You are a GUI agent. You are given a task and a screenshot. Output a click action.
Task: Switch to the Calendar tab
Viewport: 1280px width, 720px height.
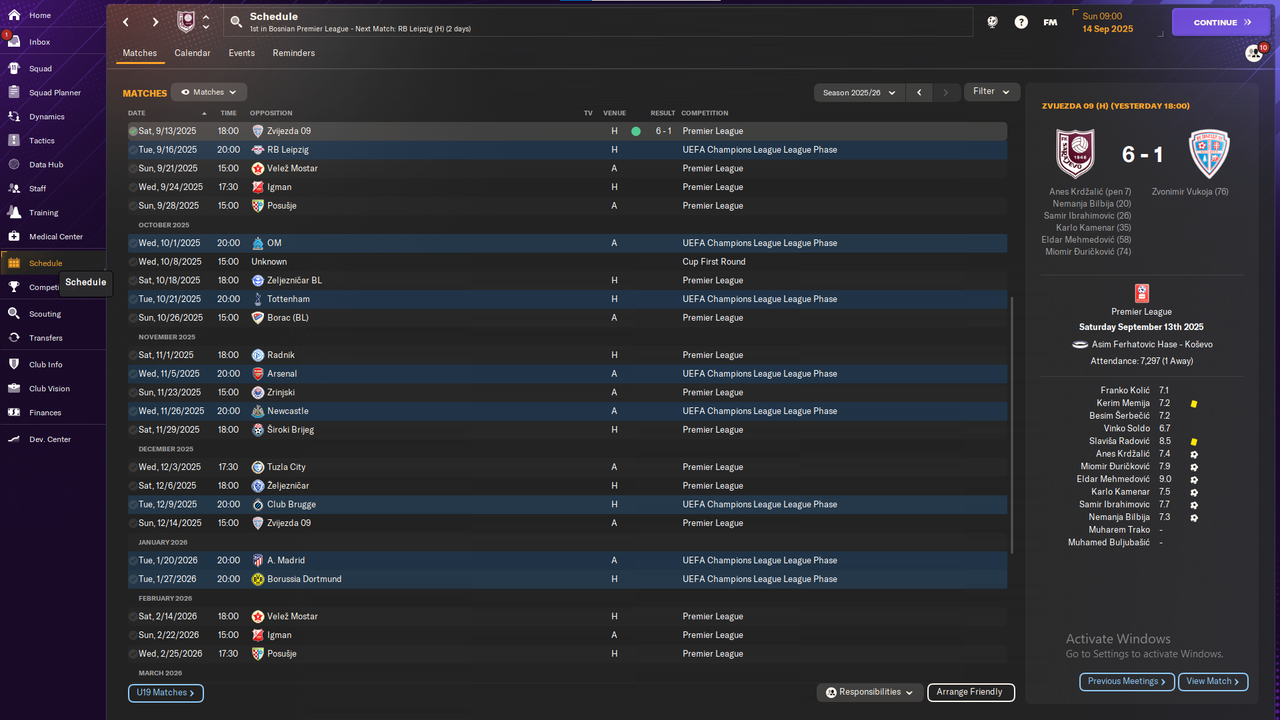(x=192, y=53)
